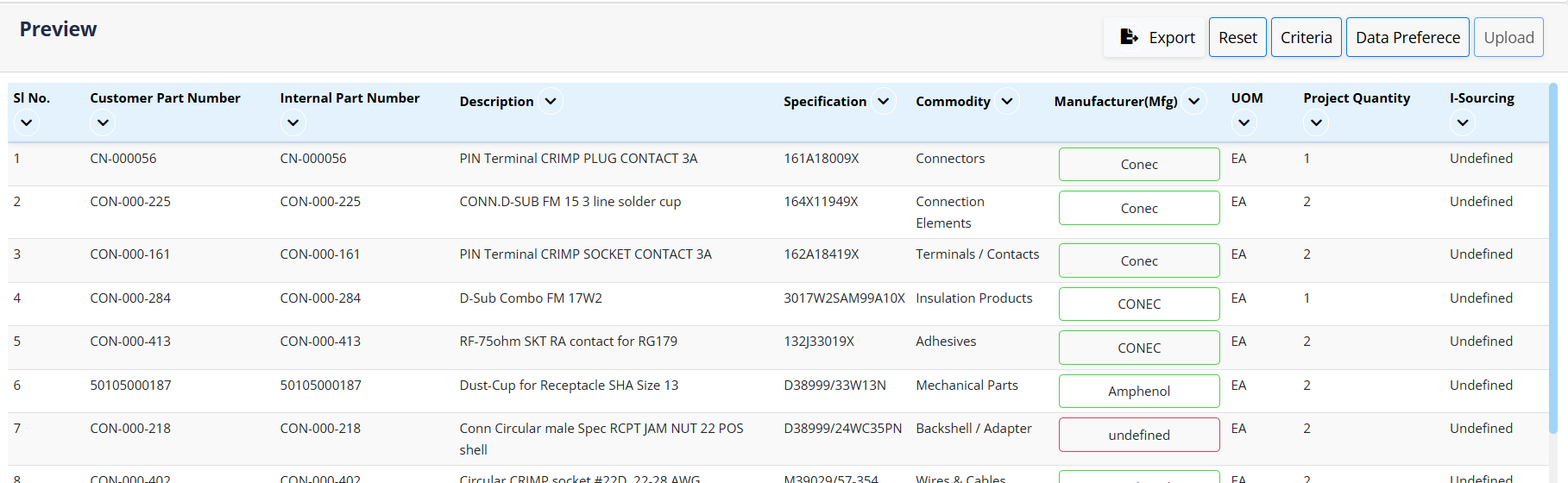Click the Commodity column chevron icon
This screenshot has width=1568, height=483.
tap(1007, 101)
